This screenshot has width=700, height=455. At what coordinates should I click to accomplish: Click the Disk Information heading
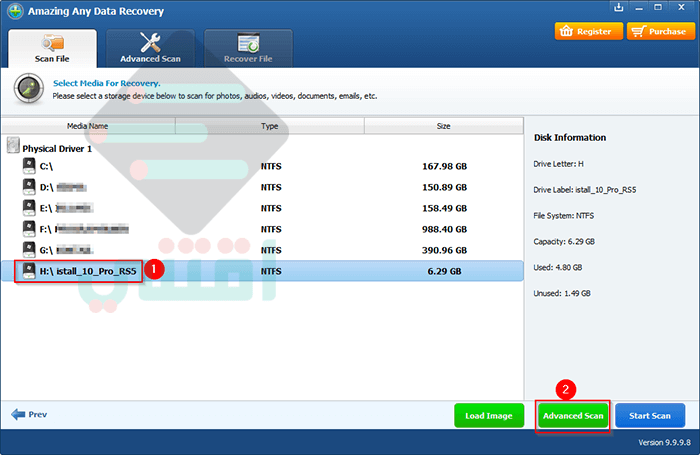[570, 138]
